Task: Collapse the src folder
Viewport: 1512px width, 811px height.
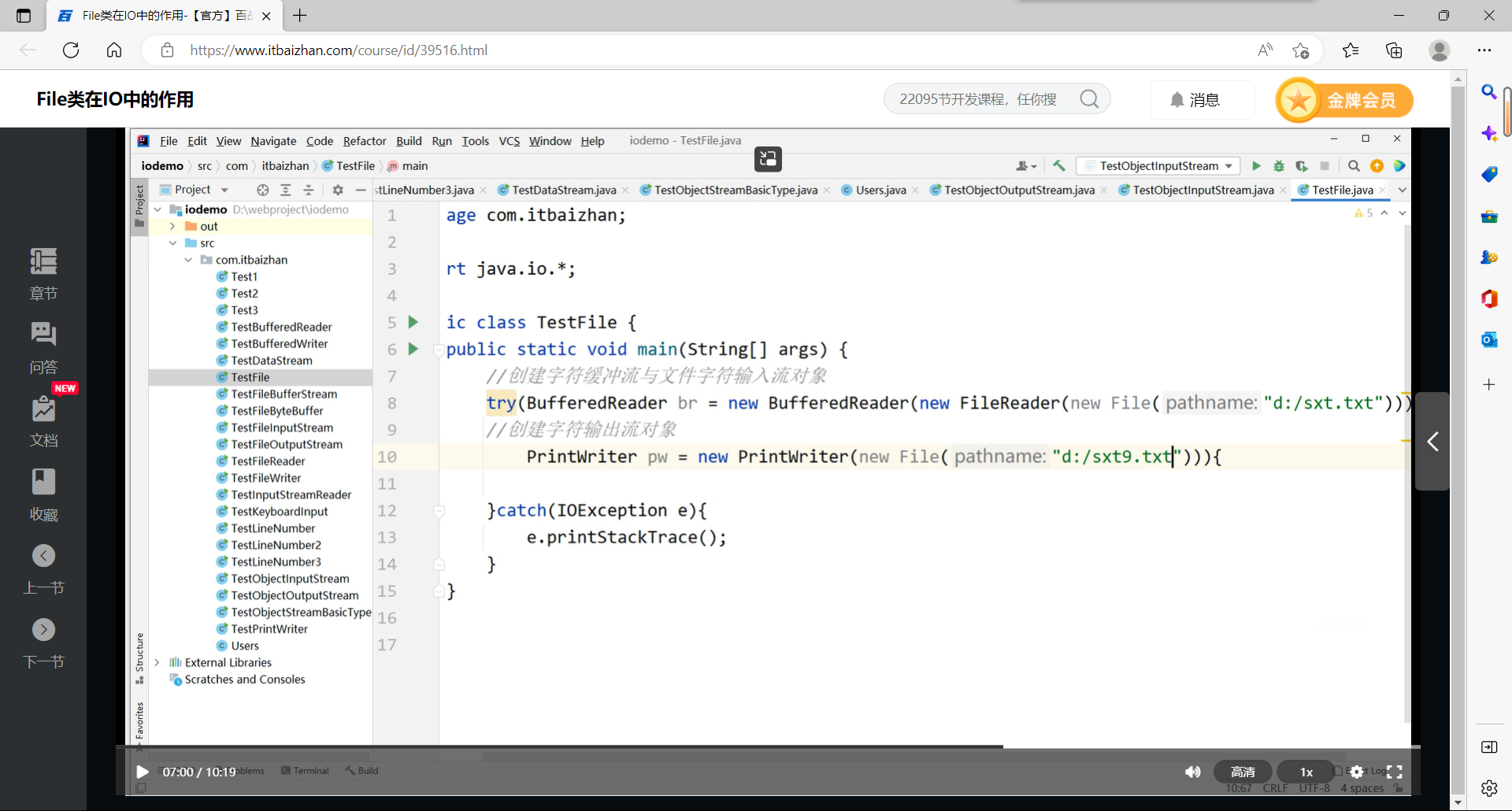Action: 172,243
